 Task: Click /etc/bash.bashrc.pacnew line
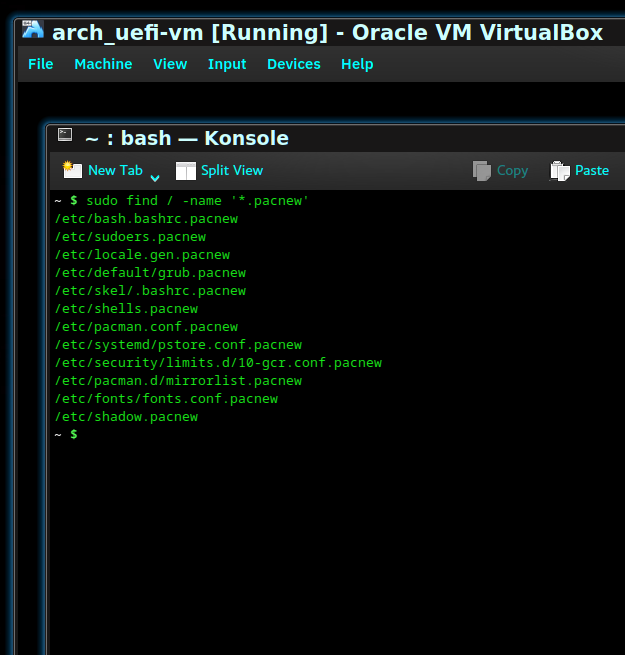[147, 219]
